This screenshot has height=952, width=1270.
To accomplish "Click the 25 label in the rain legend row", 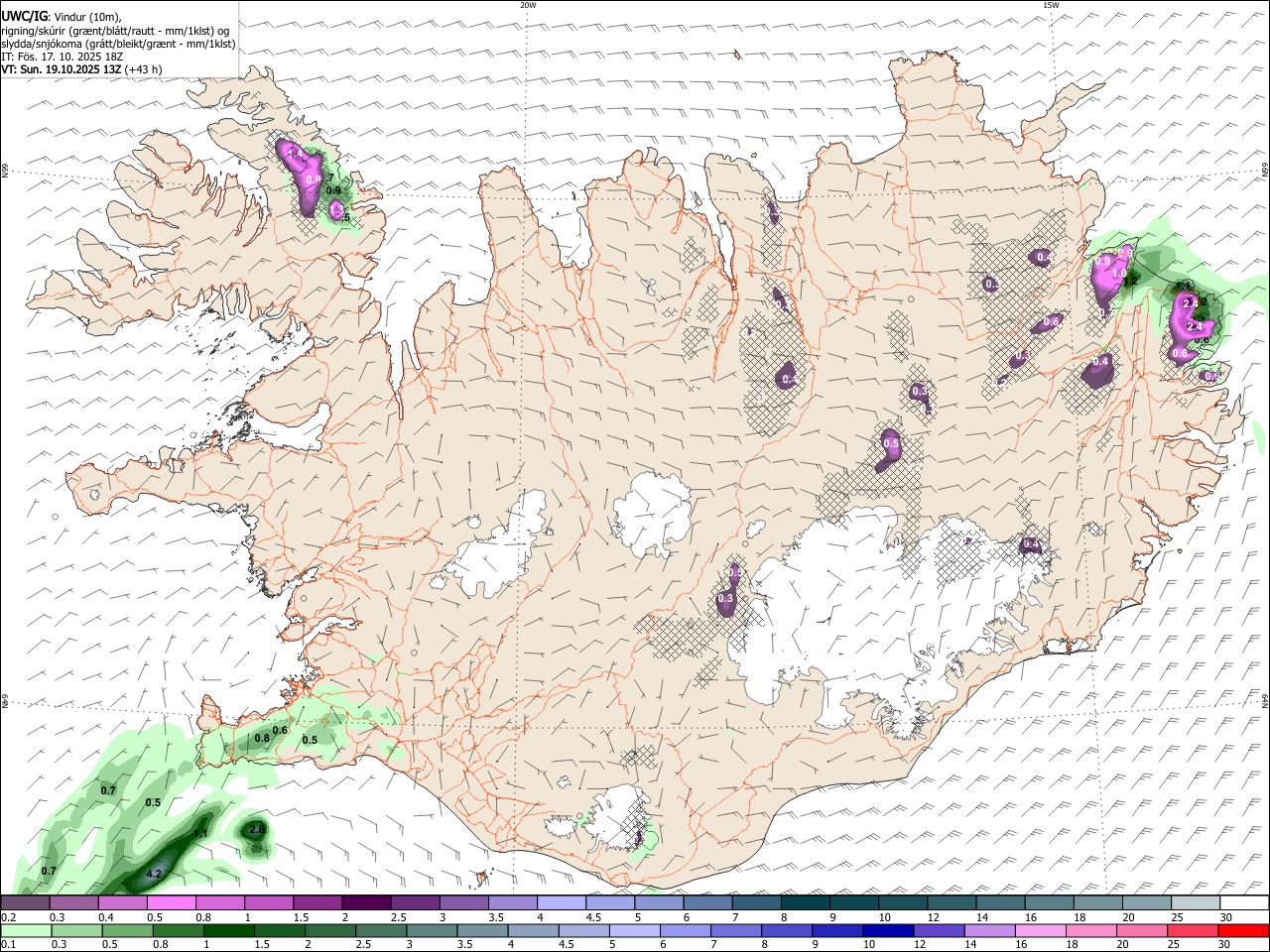I will tap(1176, 945).
